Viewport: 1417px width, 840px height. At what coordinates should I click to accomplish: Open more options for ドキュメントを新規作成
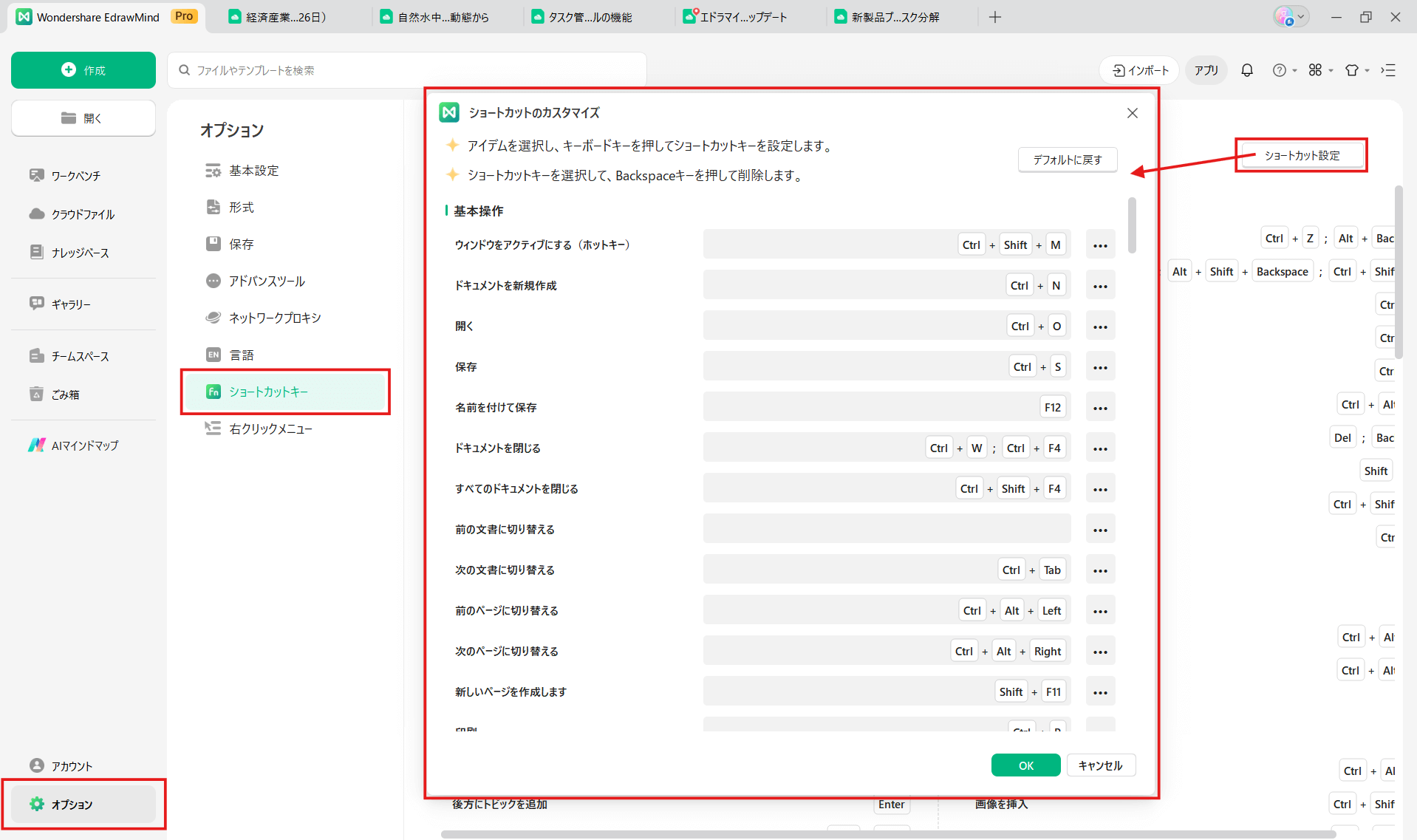click(1100, 286)
